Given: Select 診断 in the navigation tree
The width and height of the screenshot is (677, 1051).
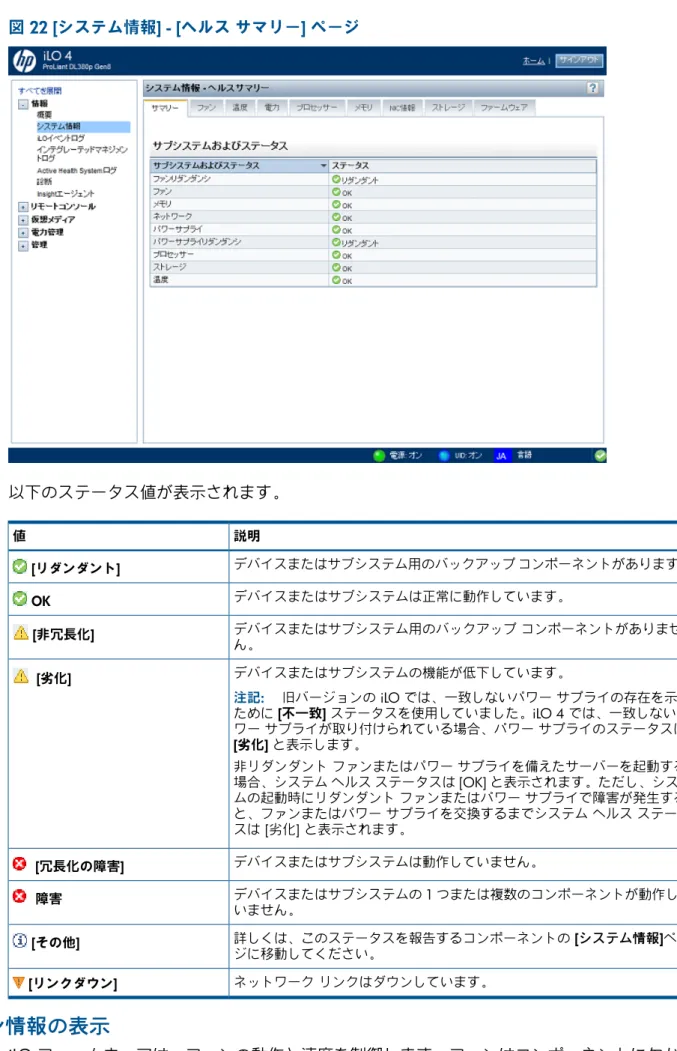Looking at the screenshot, I should point(44,182).
